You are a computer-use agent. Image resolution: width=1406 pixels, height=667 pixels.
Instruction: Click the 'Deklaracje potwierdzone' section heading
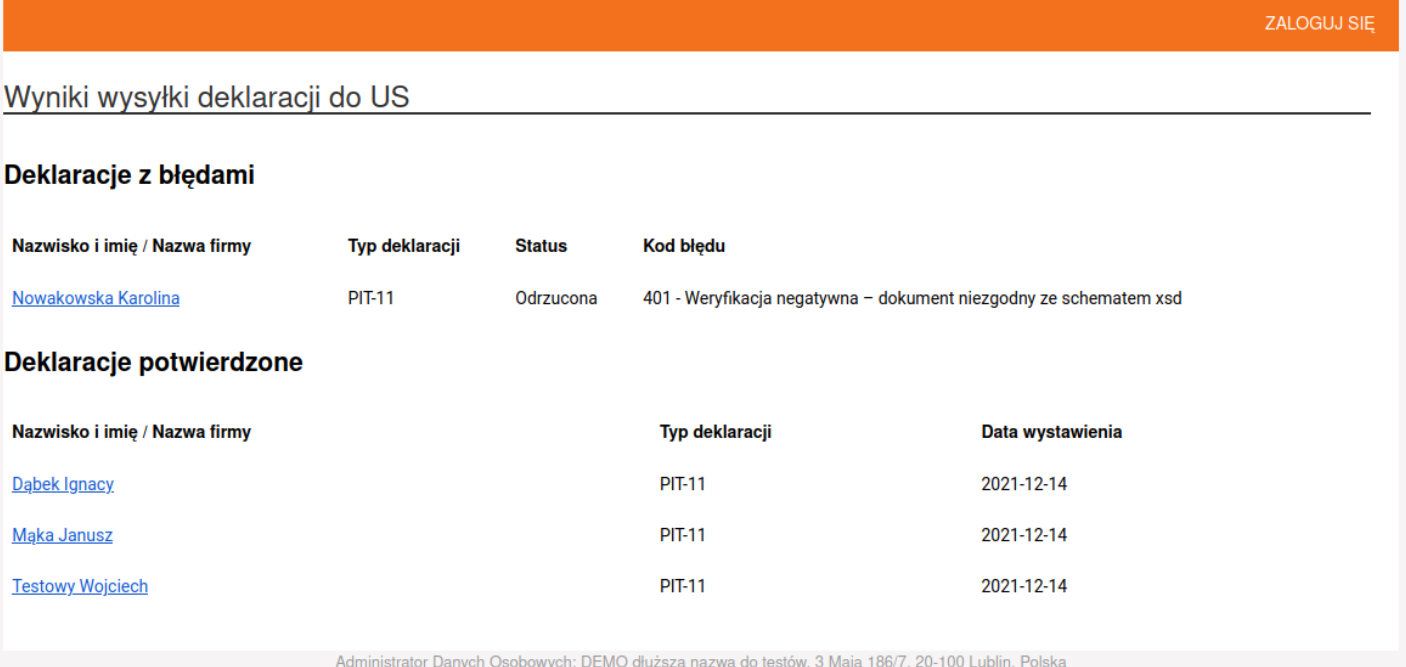153,363
